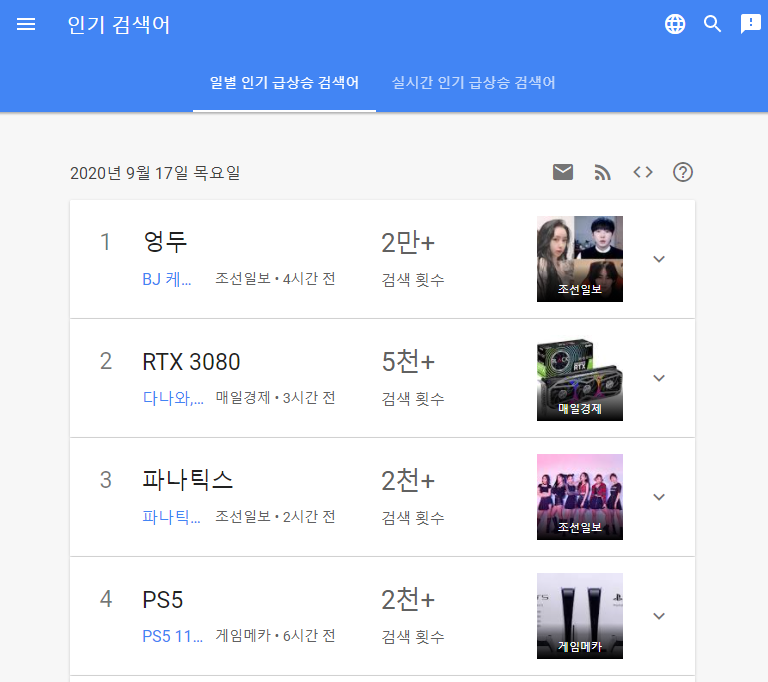
Task: Click the search magnifier icon
Action: [713, 24]
